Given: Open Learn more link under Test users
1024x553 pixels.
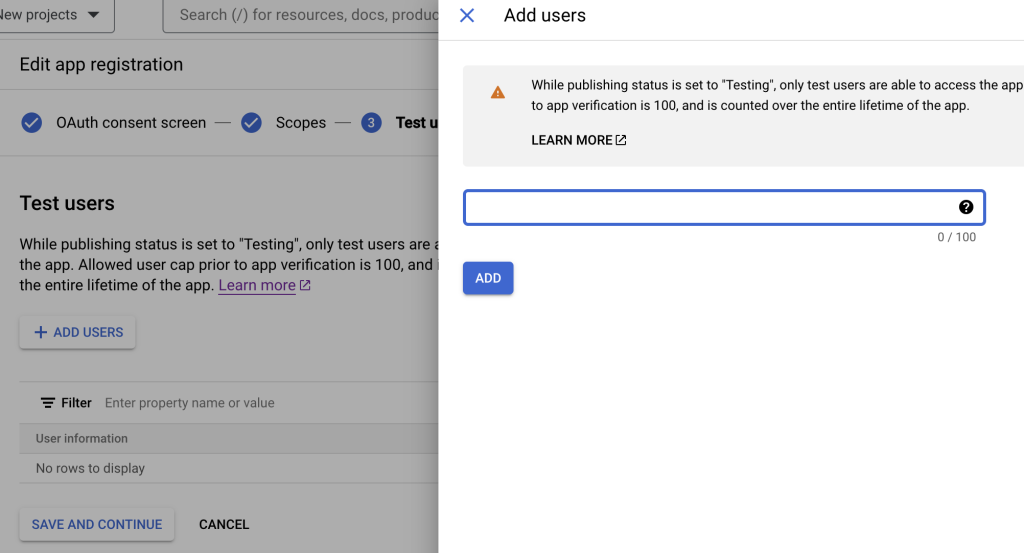Looking at the screenshot, I should point(257,285).
